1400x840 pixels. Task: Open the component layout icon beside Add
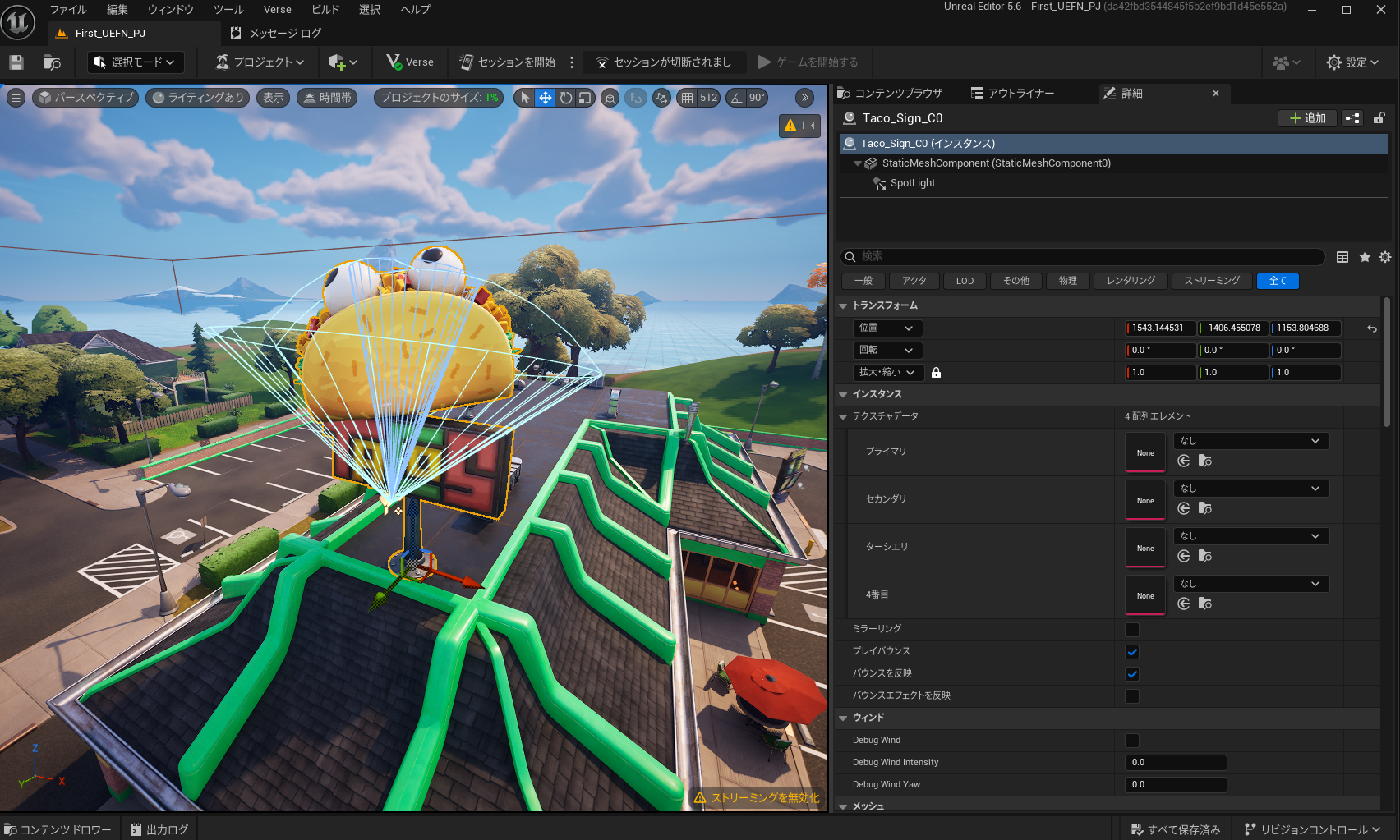pos(1352,118)
